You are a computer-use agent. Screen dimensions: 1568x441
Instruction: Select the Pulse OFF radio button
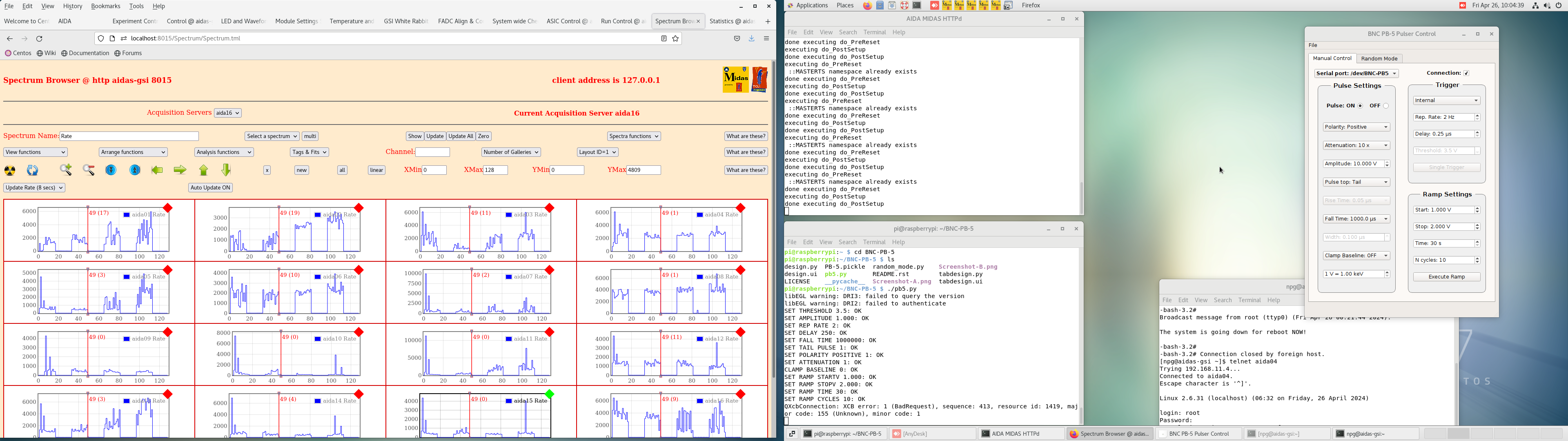pyautogui.click(x=1386, y=106)
